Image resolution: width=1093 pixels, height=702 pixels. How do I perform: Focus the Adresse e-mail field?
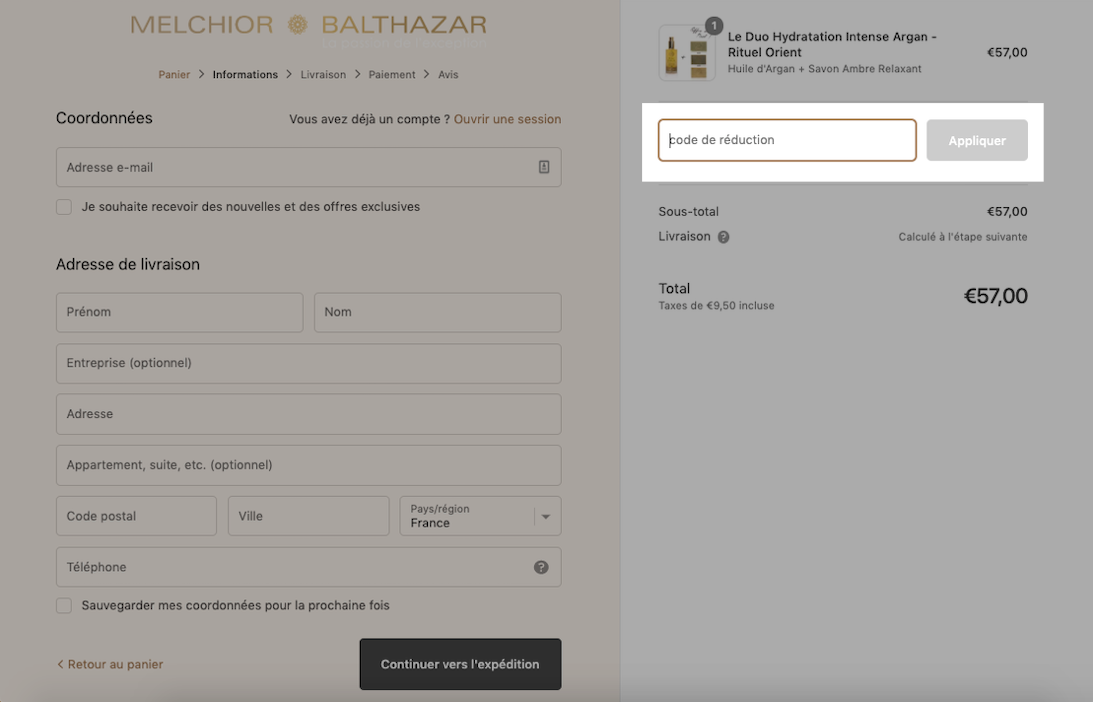tap(309, 167)
